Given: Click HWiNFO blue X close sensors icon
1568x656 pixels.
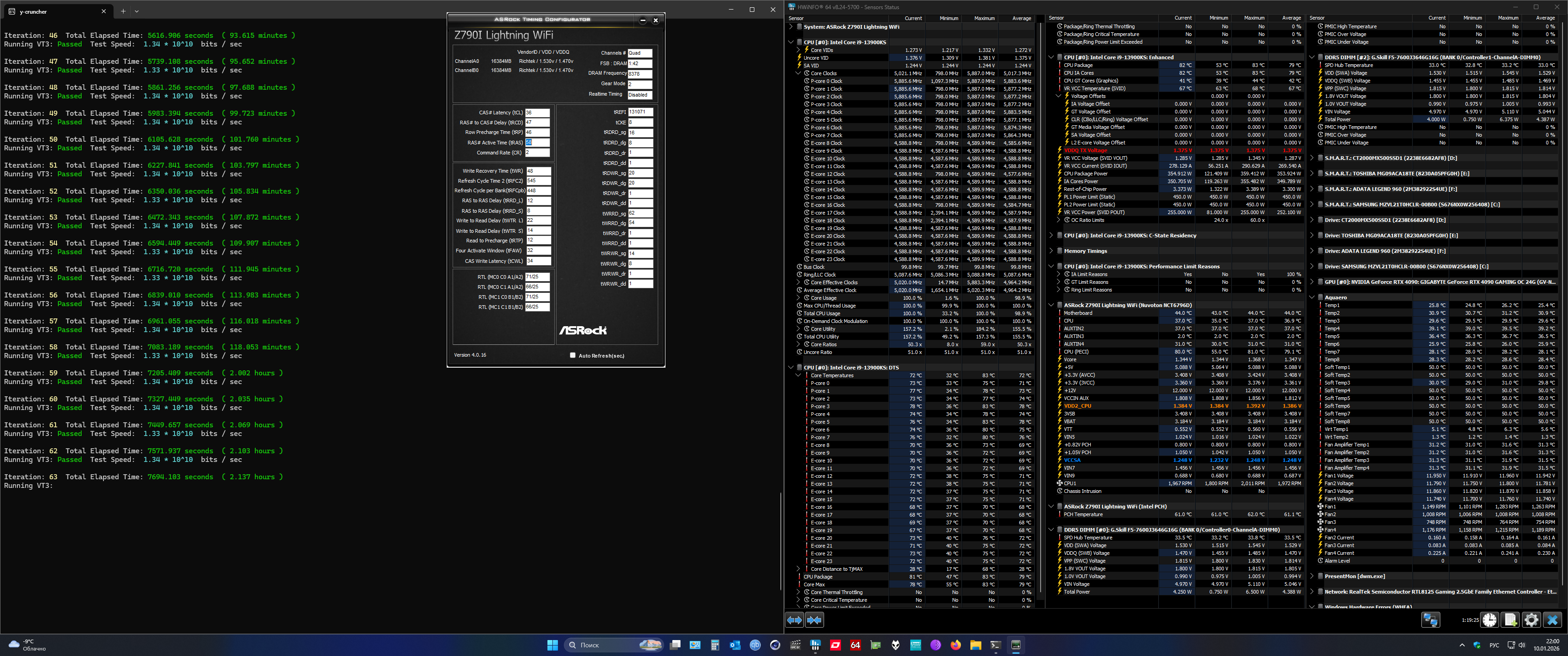Looking at the screenshot, I should tap(1552, 620).
